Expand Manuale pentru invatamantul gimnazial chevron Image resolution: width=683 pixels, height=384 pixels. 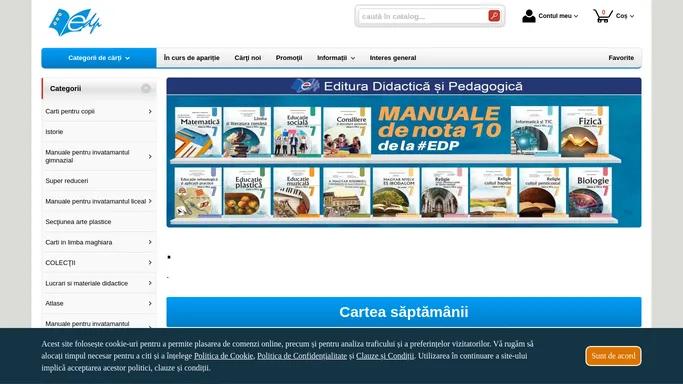150,156
